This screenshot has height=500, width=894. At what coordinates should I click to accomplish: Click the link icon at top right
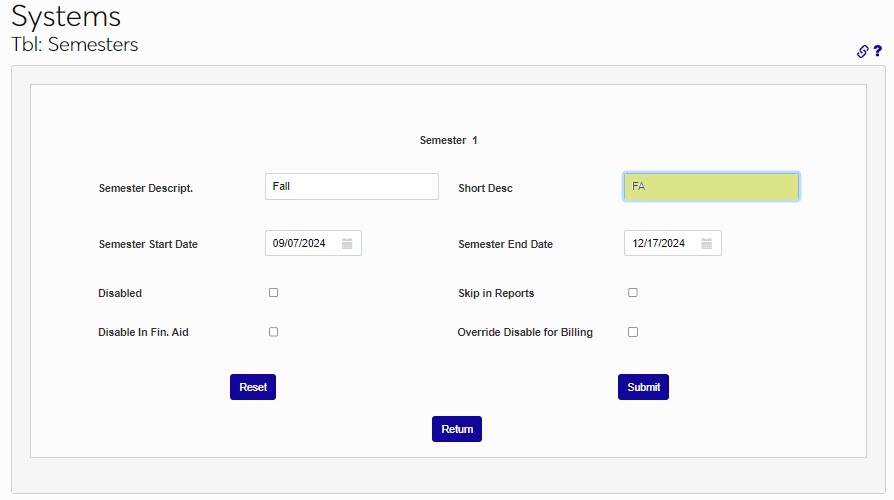pos(863,52)
